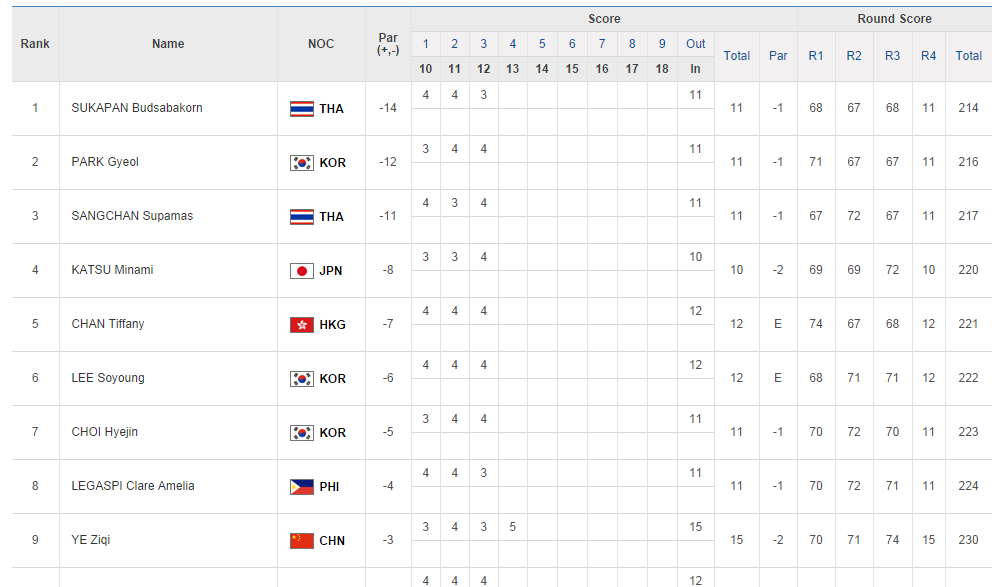The width and height of the screenshot is (1004, 587).
Task: Click the Out column header
Action: coord(695,44)
